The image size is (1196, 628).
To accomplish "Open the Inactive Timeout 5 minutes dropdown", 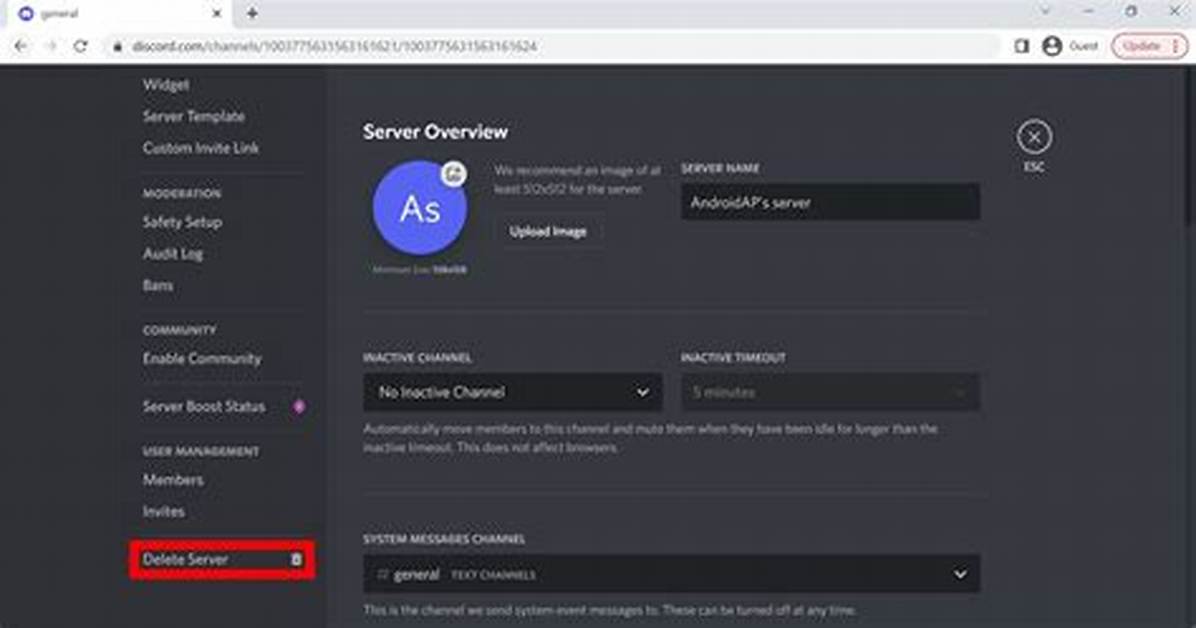I will pos(830,392).
